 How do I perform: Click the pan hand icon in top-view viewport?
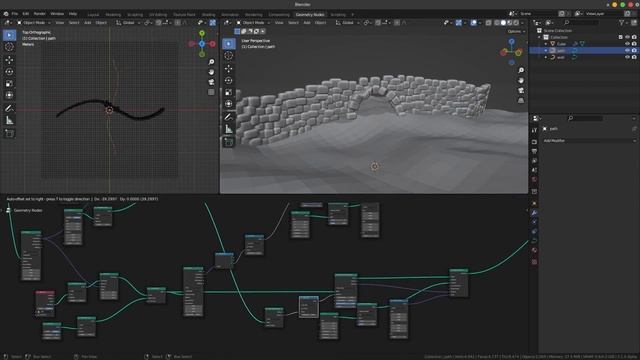tap(211, 72)
